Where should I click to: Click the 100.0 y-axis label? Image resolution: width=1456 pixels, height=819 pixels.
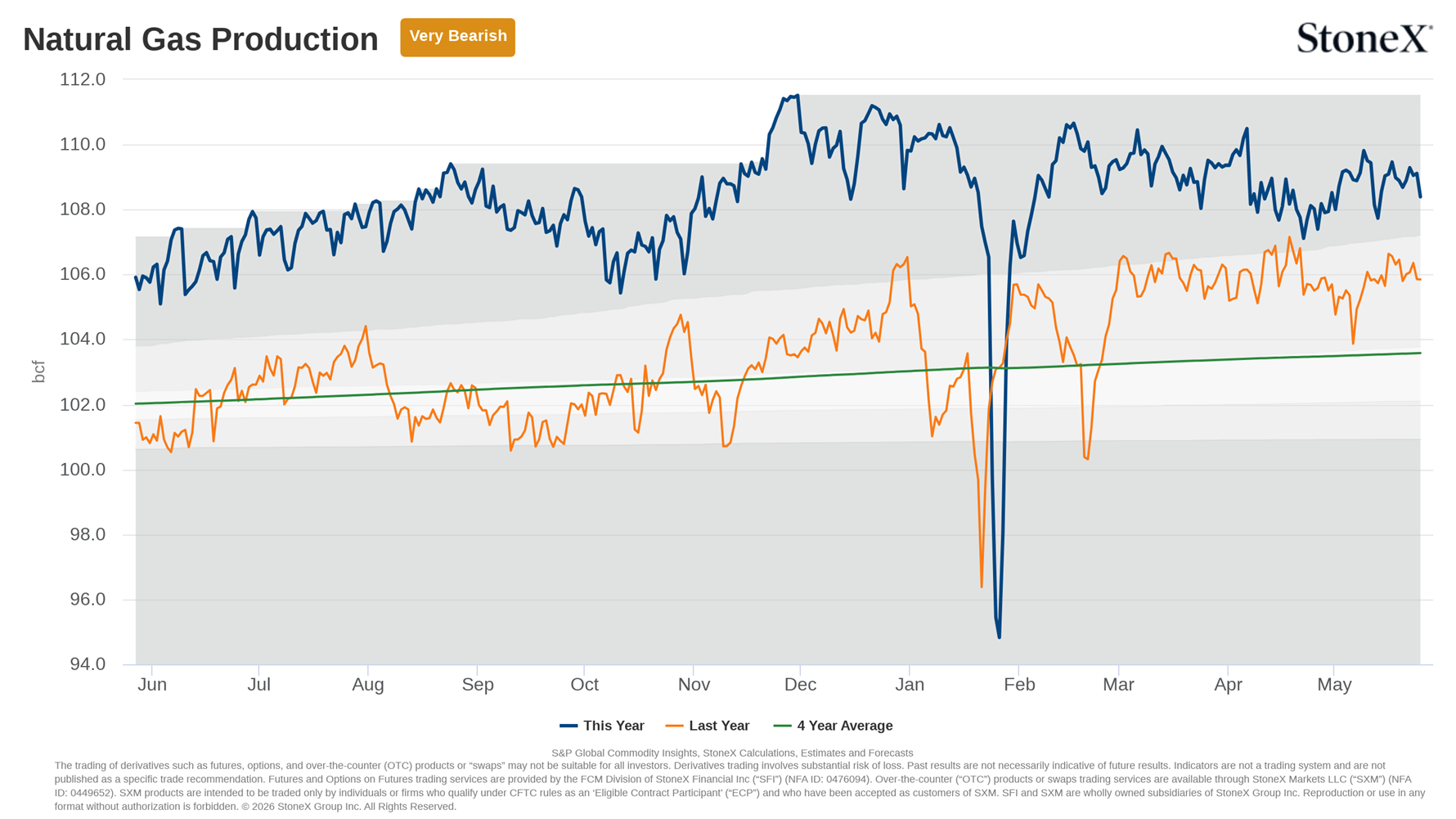tap(83, 470)
